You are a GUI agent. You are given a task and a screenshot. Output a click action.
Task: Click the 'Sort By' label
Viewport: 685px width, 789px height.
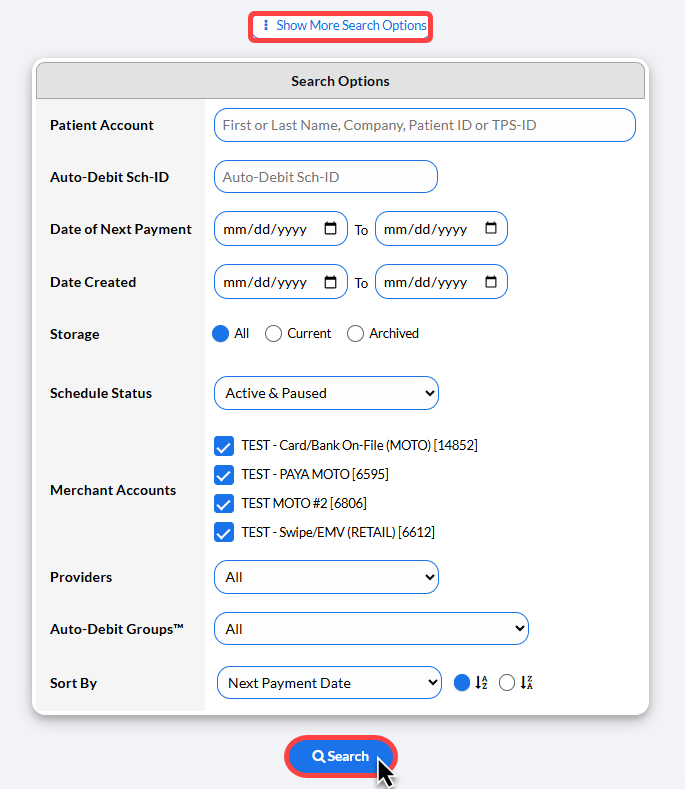click(x=73, y=683)
